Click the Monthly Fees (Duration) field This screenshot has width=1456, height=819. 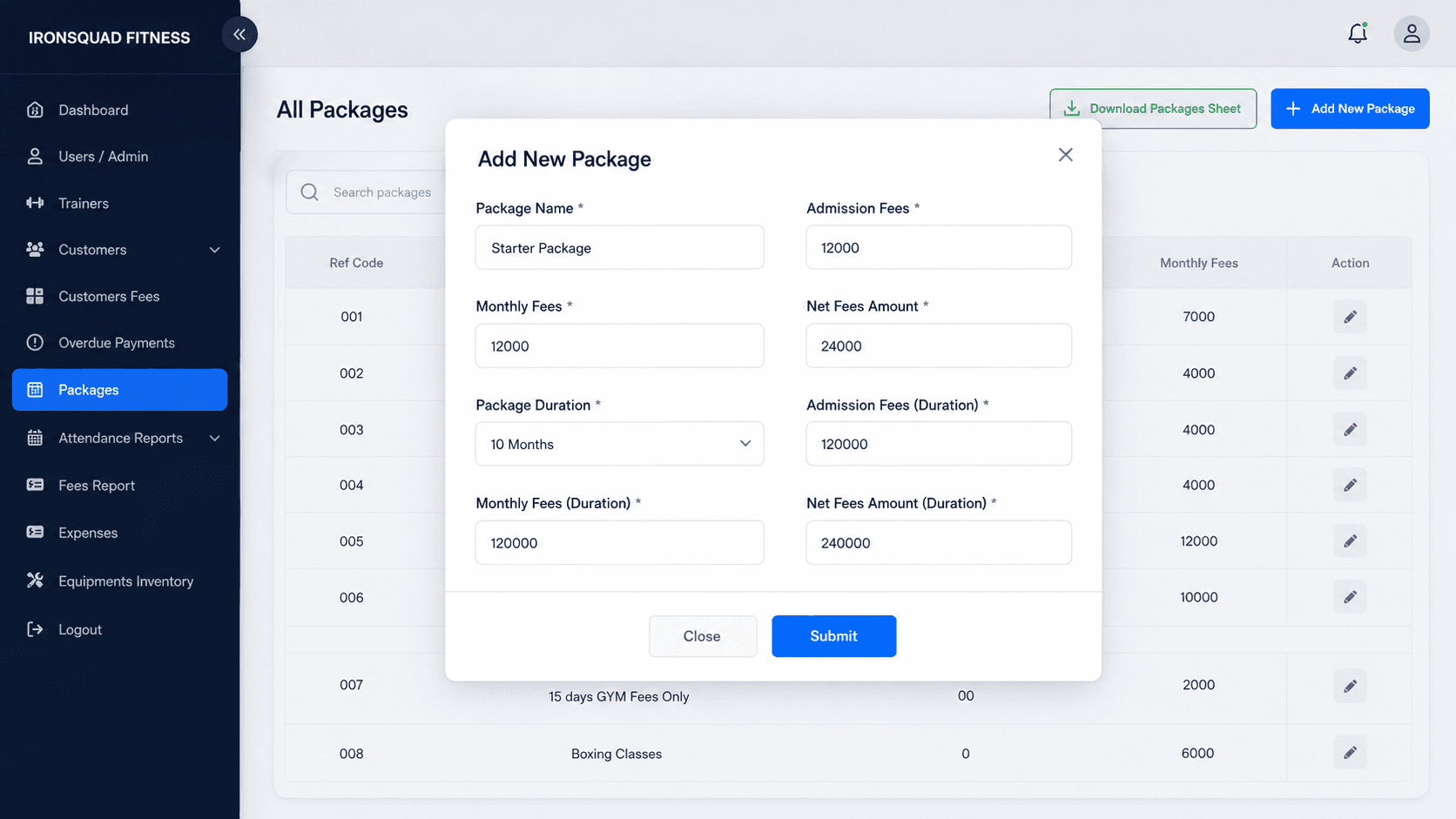[619, 542]
